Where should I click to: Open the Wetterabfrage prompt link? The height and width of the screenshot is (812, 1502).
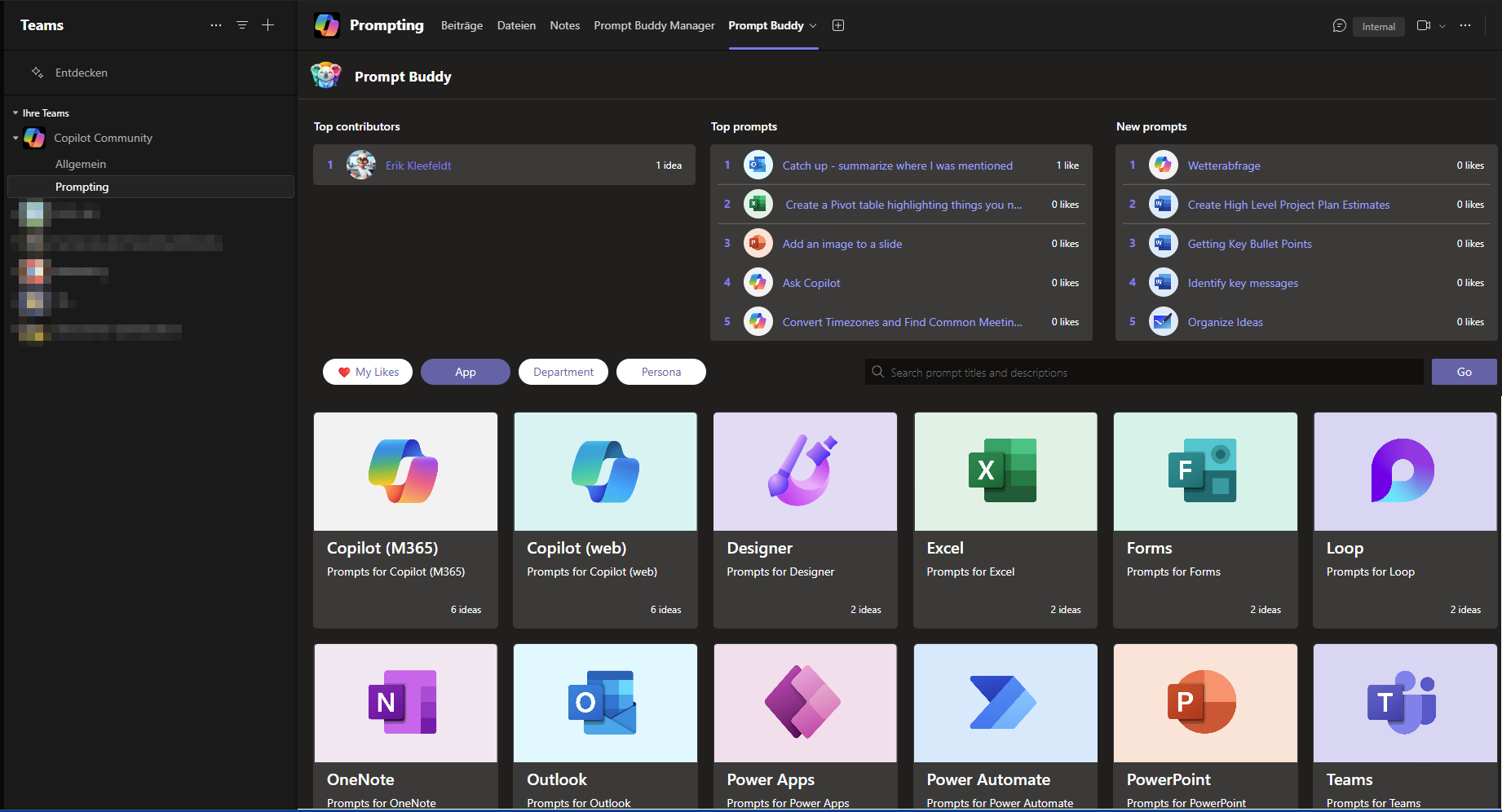tap(1223, 165)
